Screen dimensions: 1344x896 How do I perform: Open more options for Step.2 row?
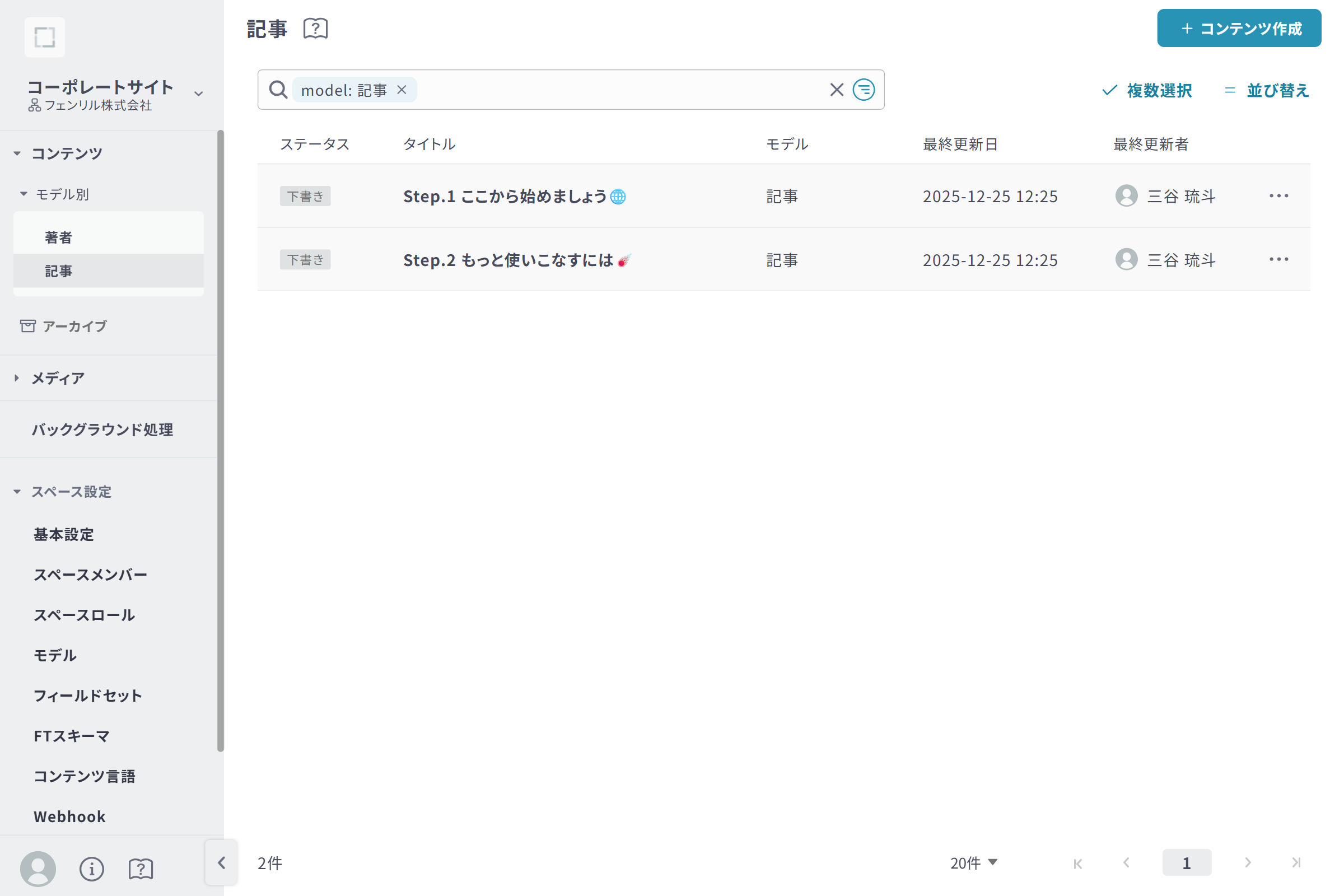point(1278,259)
